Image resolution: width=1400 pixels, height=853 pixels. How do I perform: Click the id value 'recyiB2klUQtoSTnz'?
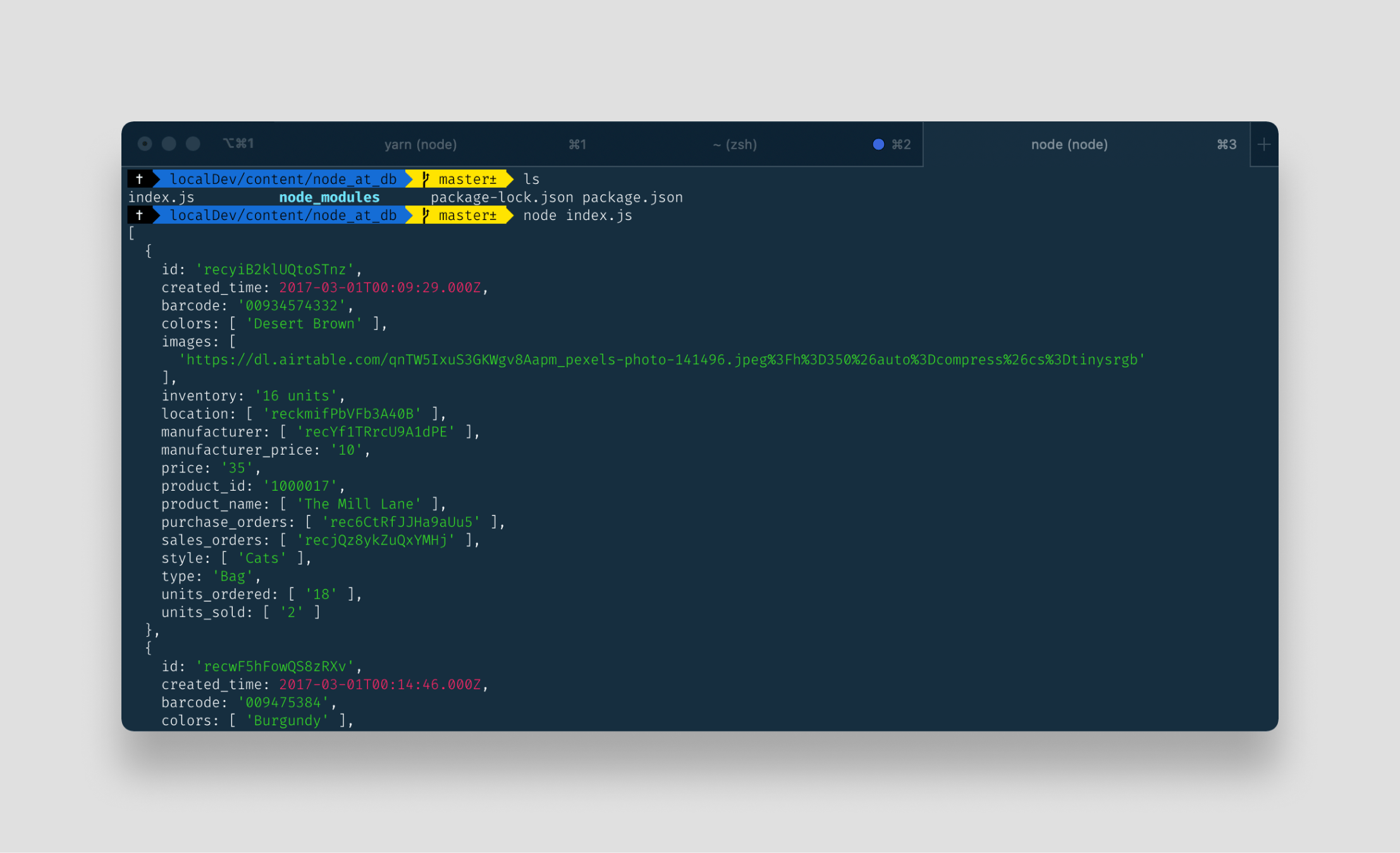point(275,269)
